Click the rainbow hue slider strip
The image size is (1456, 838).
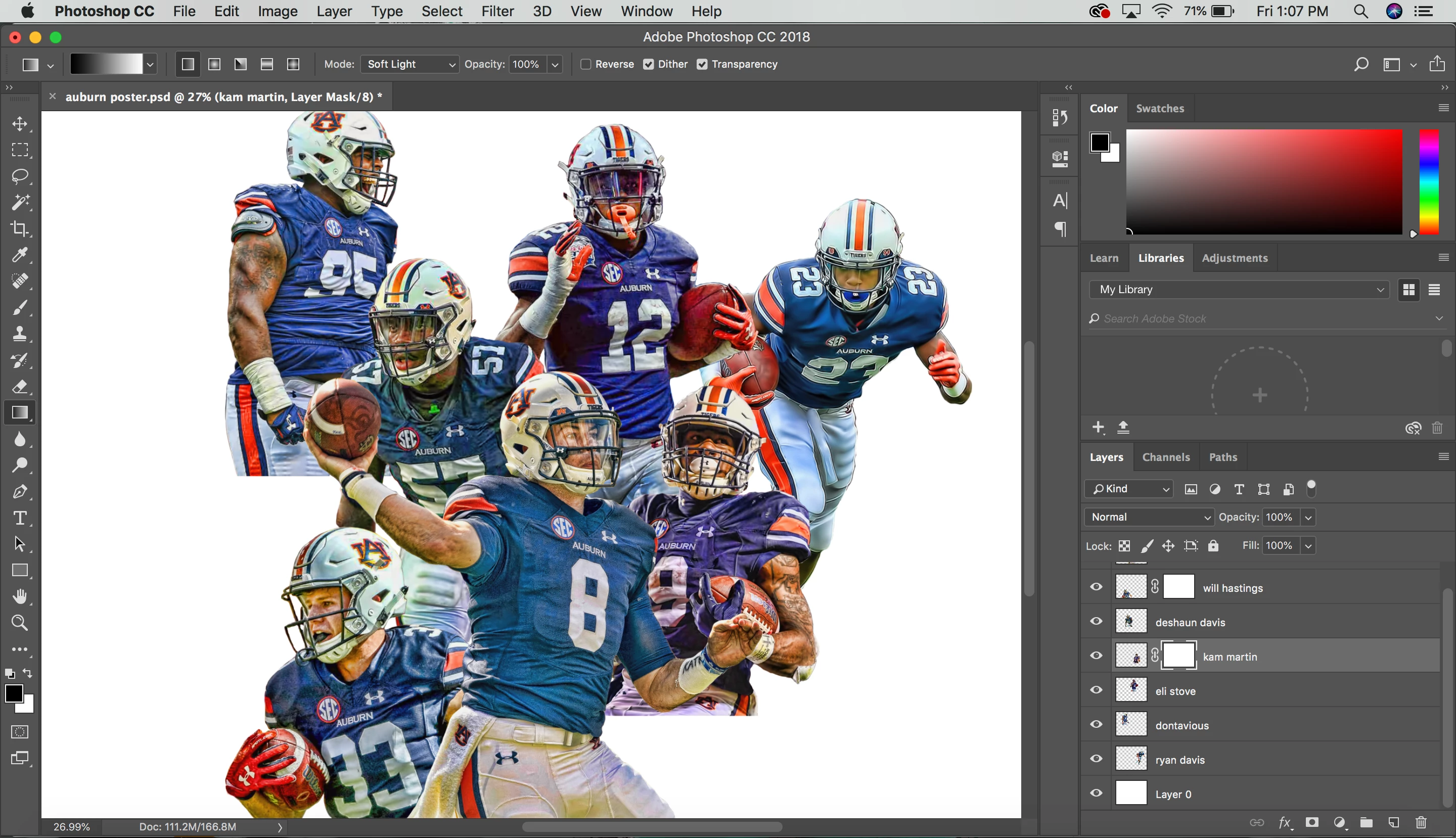1428,181
